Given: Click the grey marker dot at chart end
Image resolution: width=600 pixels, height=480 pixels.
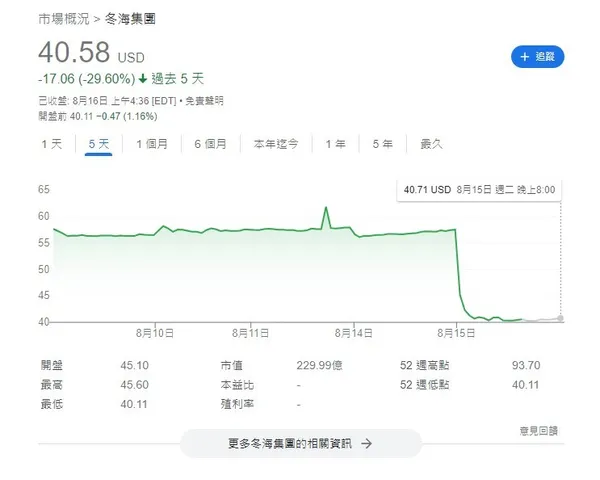Looking at the screenshot, I should (561, 318).
